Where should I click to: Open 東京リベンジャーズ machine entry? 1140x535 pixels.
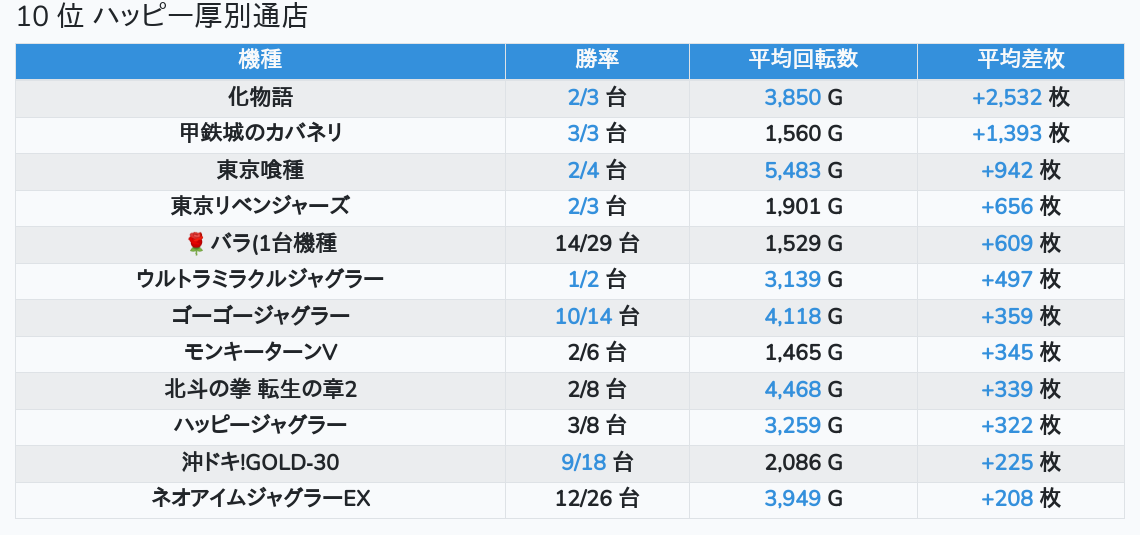260,206
